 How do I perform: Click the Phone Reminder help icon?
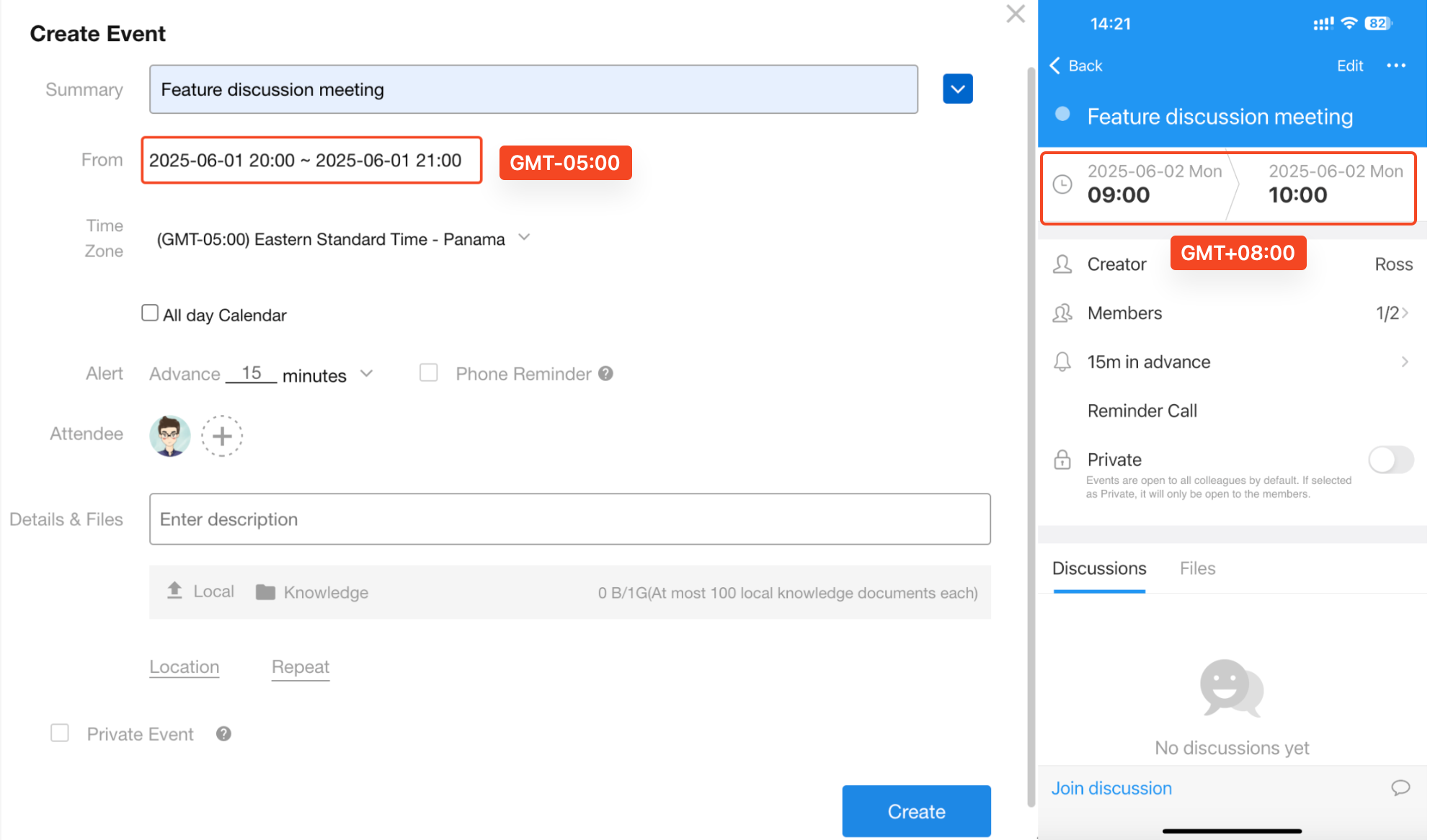(x=605, y=373)
